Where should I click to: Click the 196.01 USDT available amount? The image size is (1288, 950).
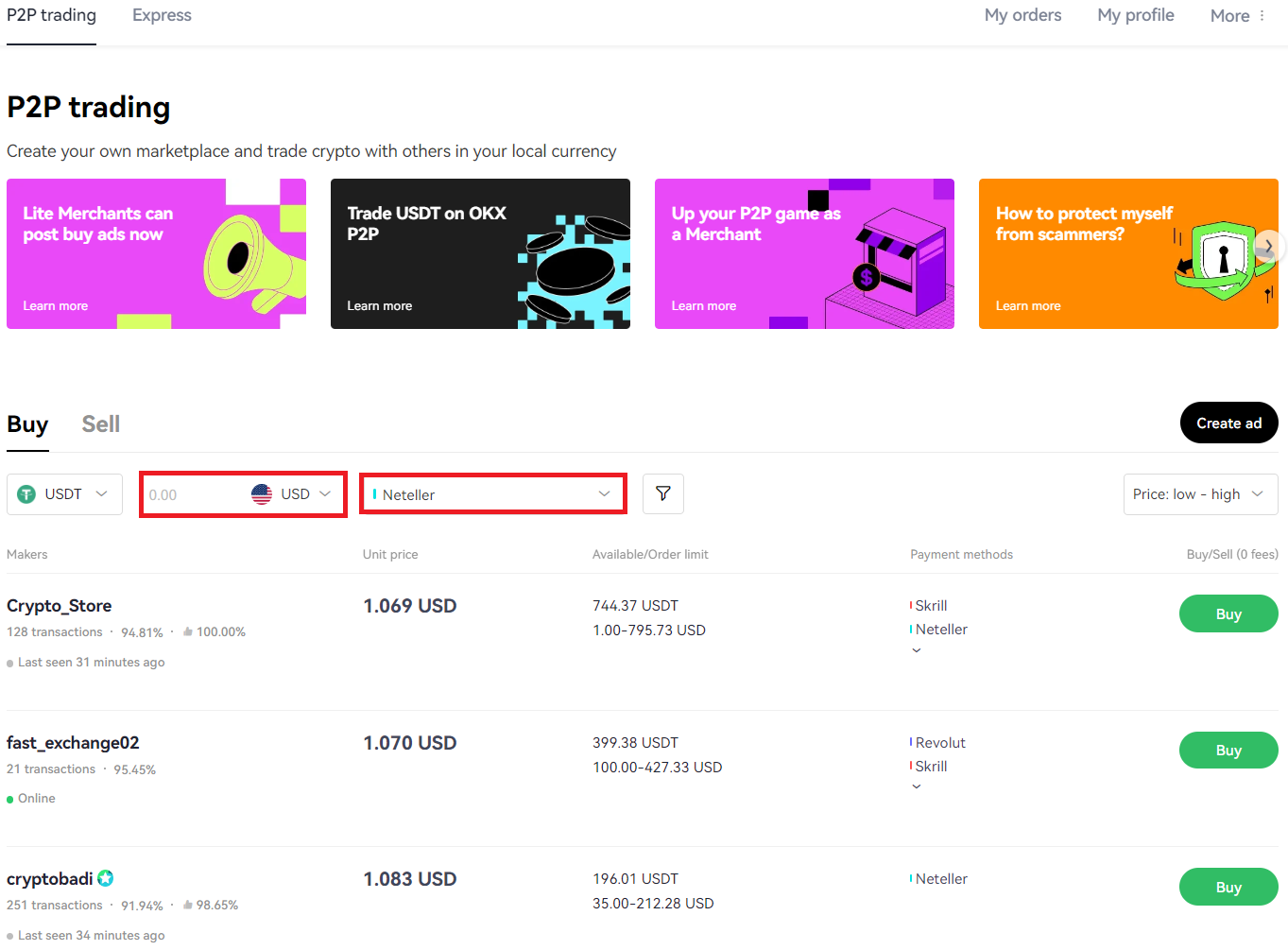coord(635,879)
